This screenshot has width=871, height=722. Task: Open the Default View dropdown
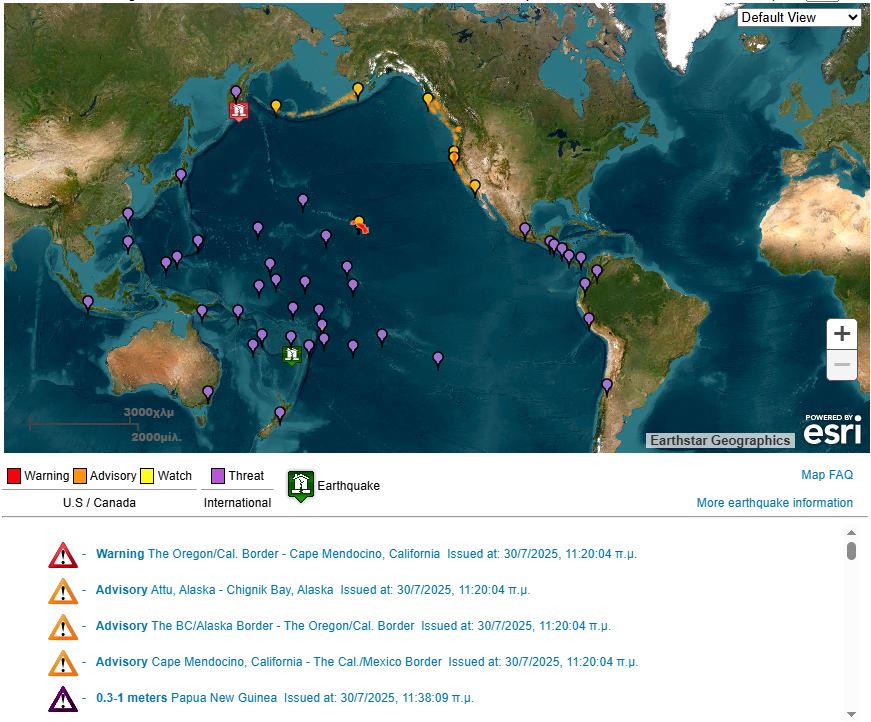tap(799, 17)
